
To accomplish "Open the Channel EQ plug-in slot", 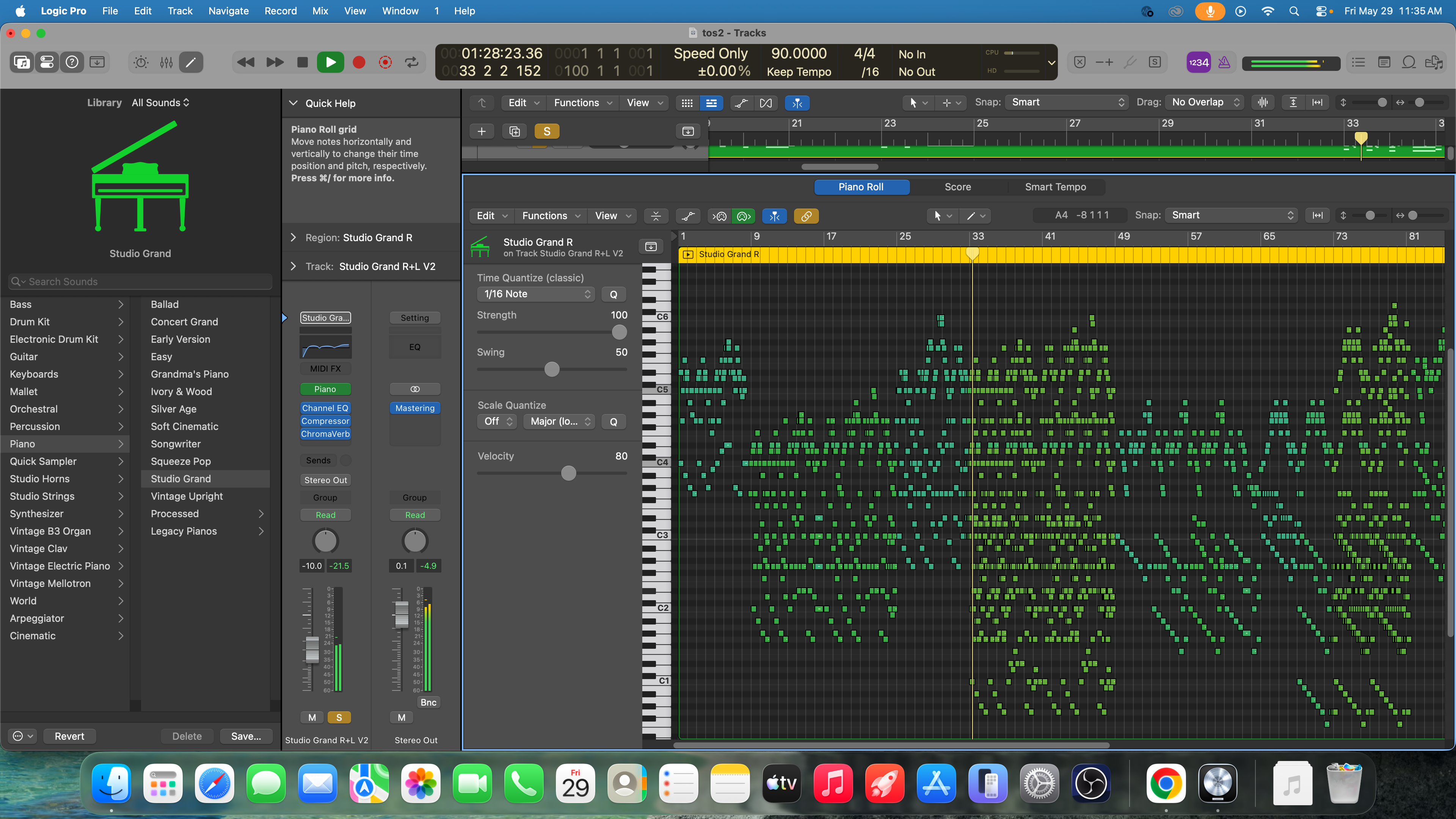I will (325, 408).
